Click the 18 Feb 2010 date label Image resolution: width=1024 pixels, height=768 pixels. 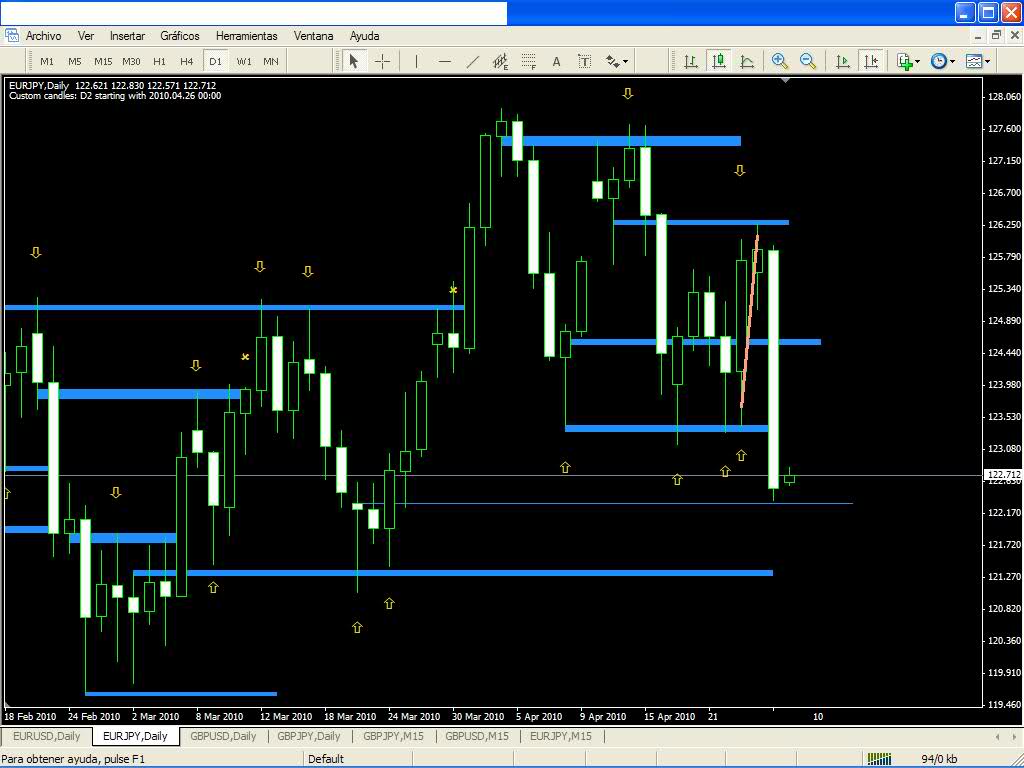pyautogui.click(x=30, y=716)
